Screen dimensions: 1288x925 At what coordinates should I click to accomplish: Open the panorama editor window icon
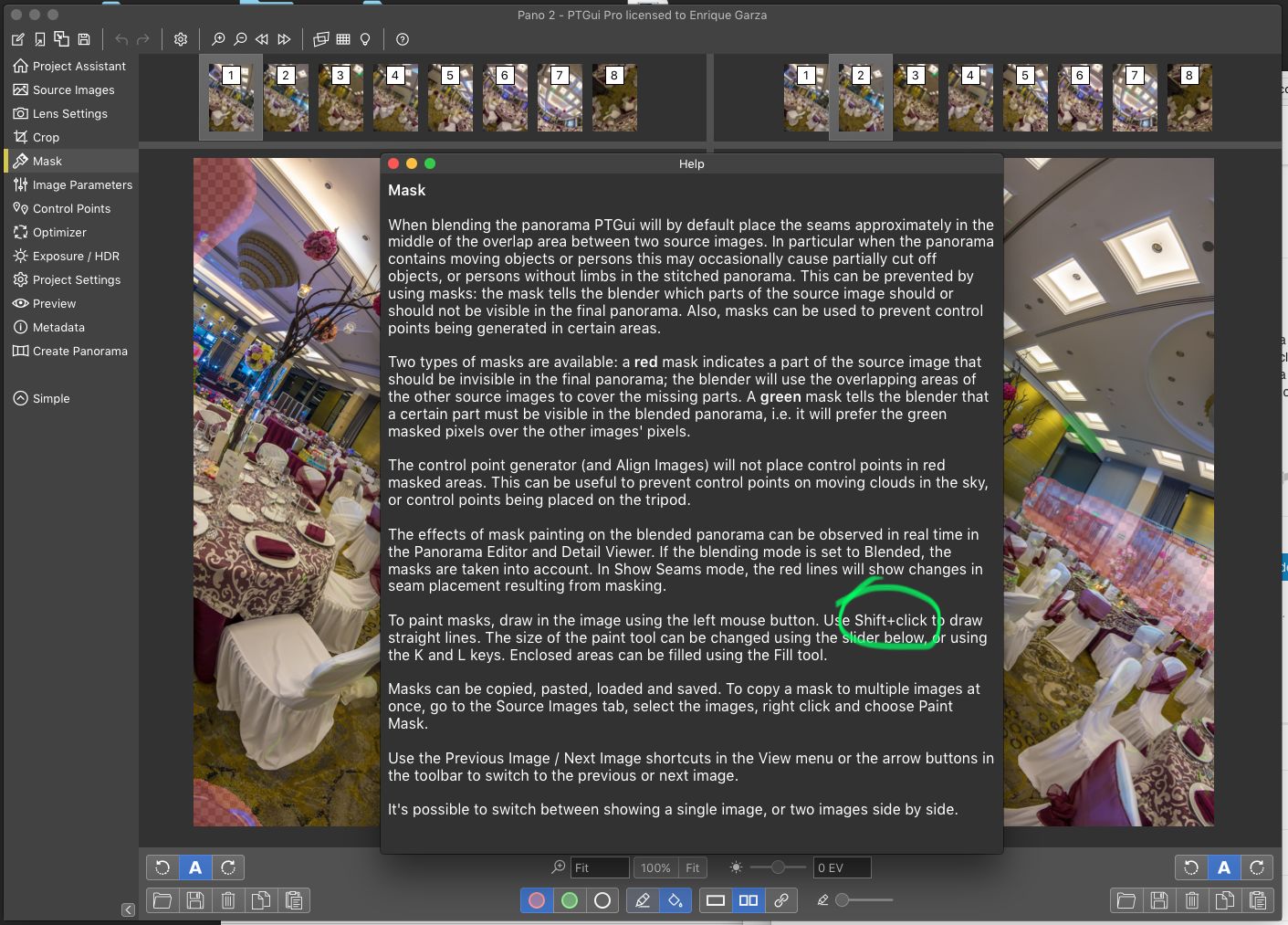click(x=320, y=39)
